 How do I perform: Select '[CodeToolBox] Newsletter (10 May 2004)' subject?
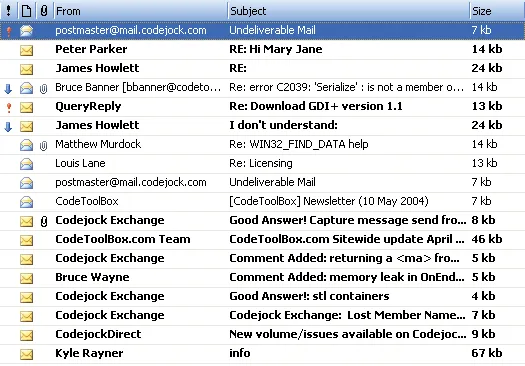tap(329, 201)
